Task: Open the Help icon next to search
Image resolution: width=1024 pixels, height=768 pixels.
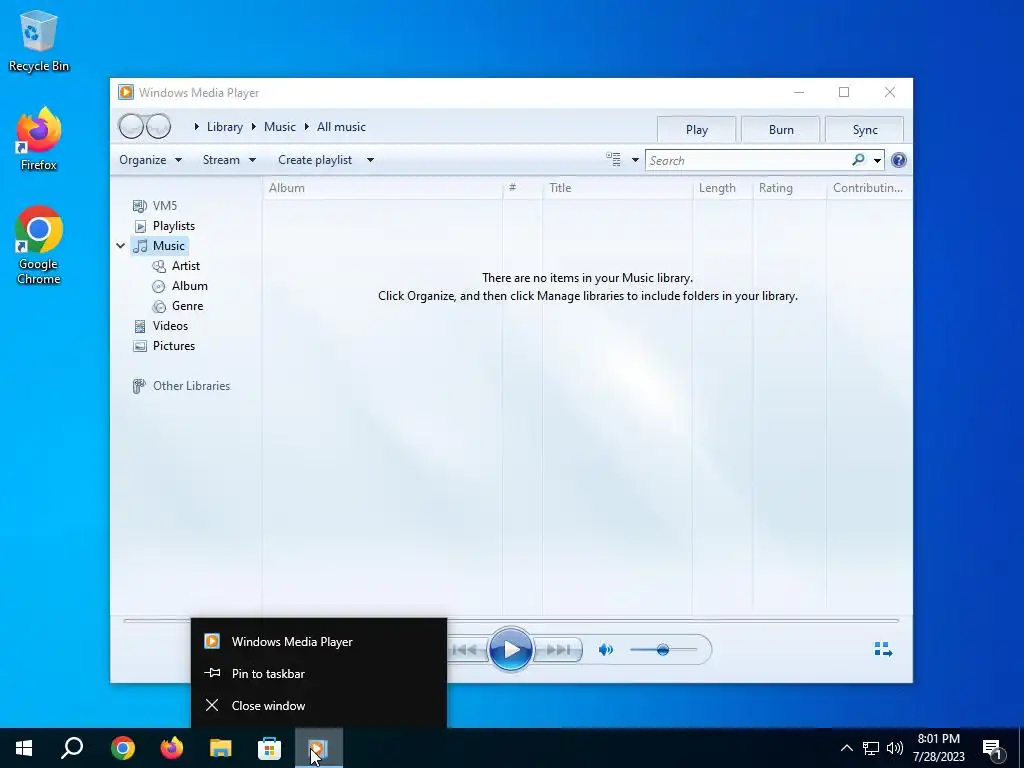Action: click(899, 160)
